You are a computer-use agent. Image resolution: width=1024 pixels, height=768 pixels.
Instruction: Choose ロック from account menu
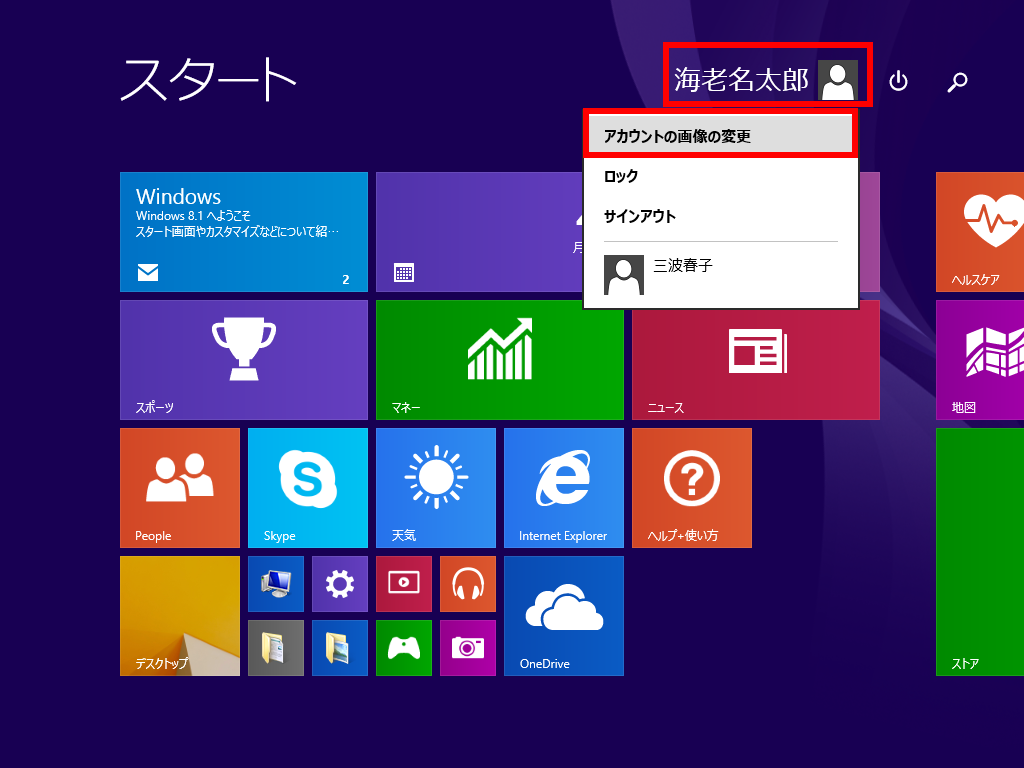tap(720, 176)
